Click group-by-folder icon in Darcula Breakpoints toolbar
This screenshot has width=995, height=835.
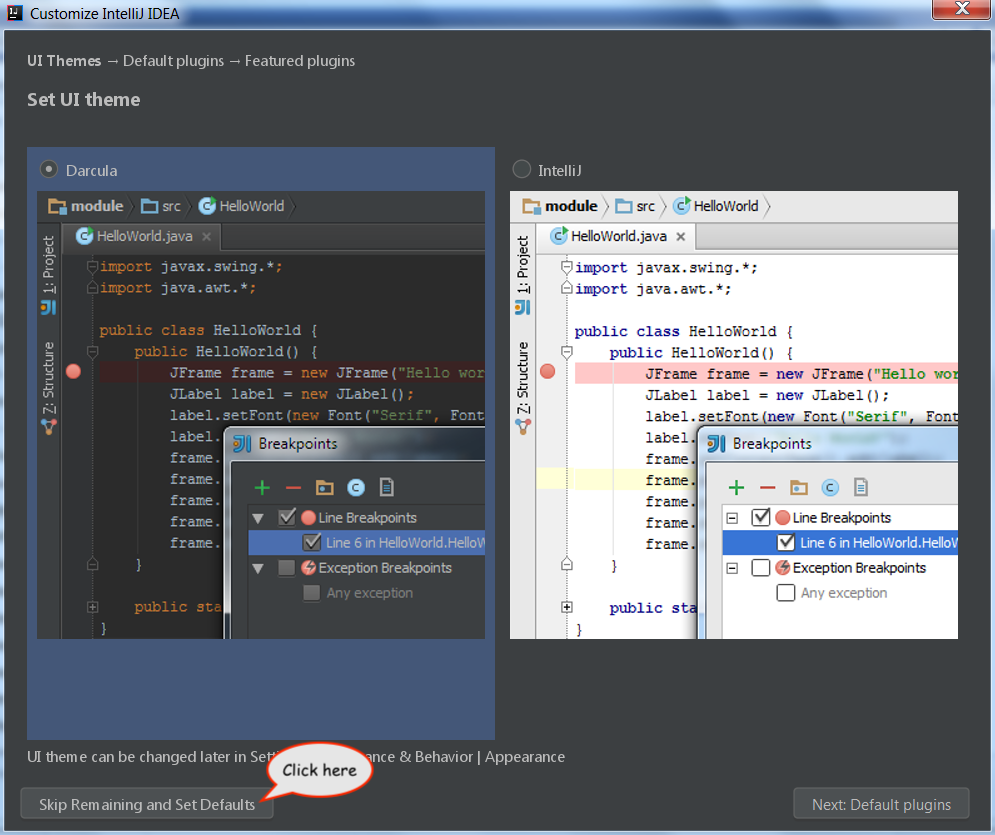(x=324, y=487)
